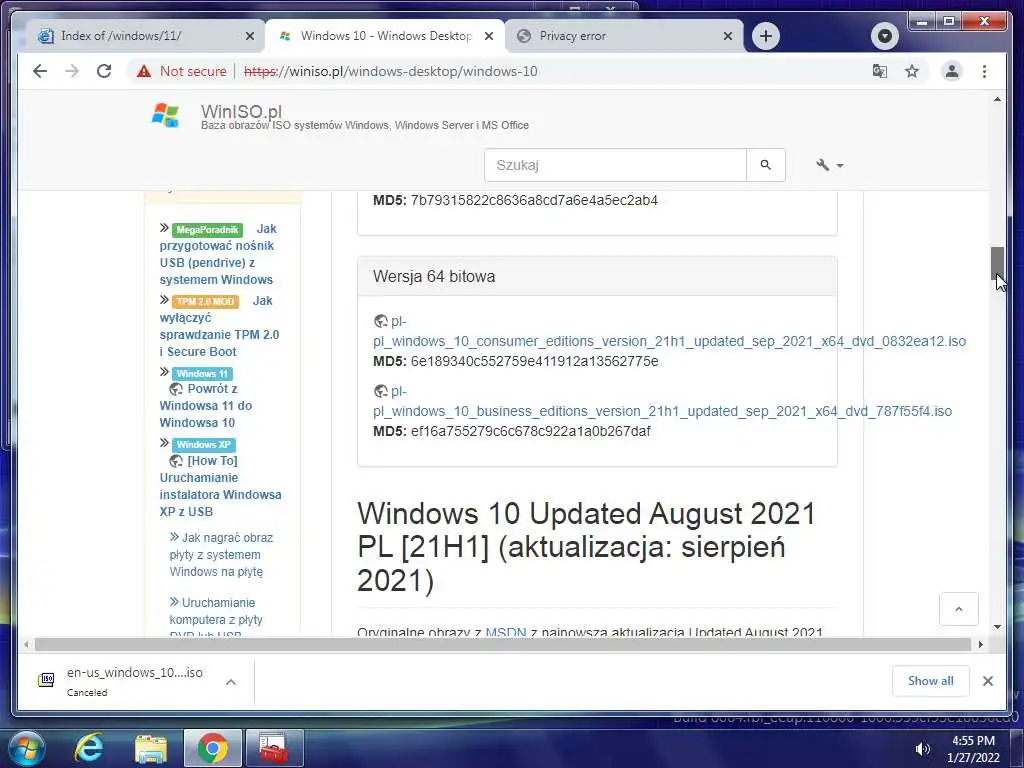1024x768 pixels.
Task: Close the Windows 10 - Windows Desktop tab
Action: pos(488,36)
